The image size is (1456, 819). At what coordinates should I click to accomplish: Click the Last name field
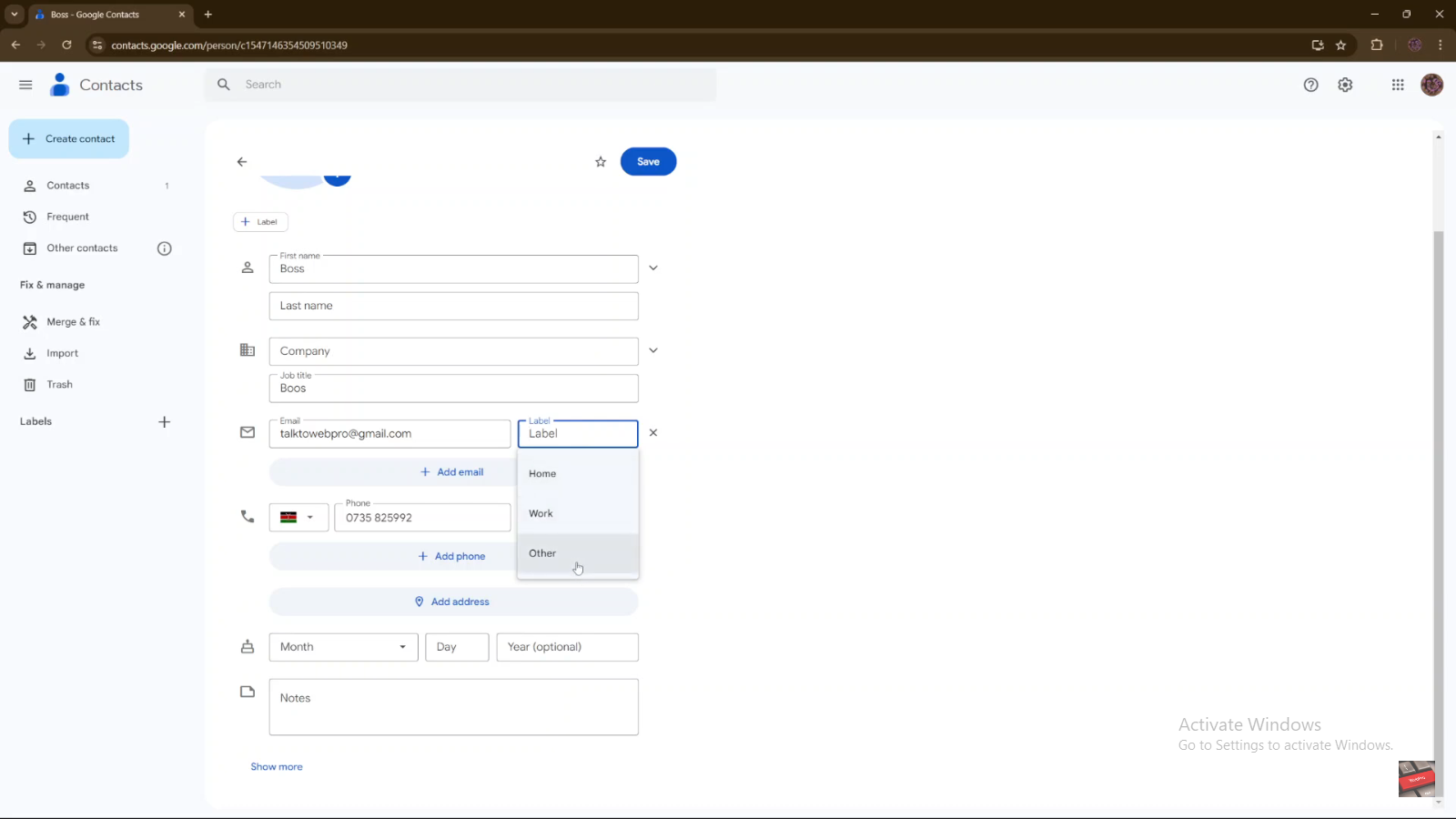point(453,306)
